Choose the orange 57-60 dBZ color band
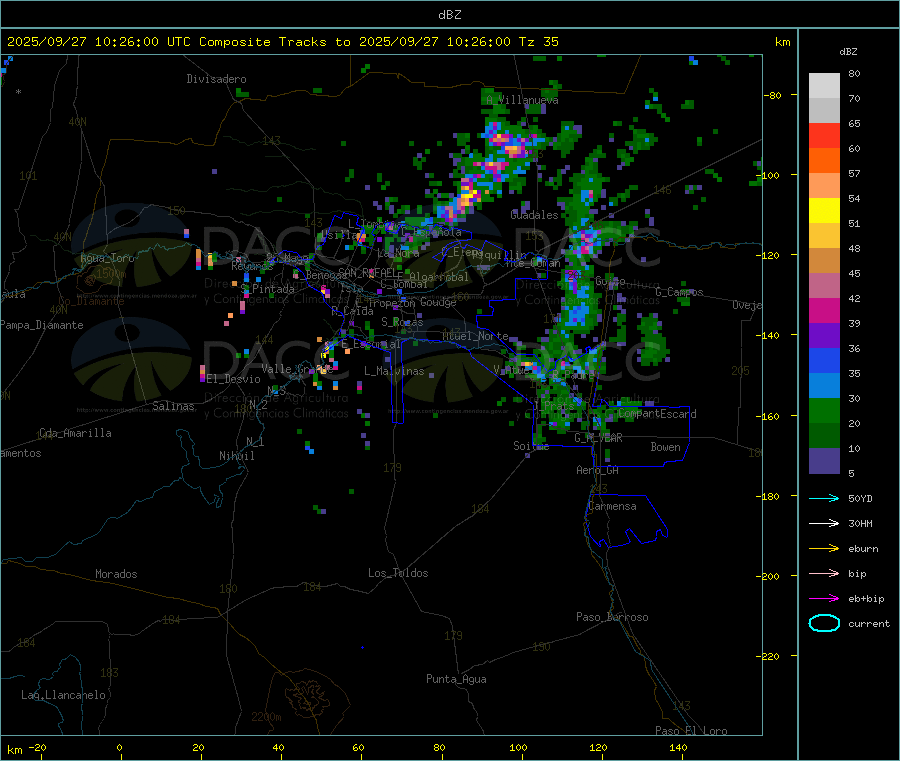 [824, 161]
